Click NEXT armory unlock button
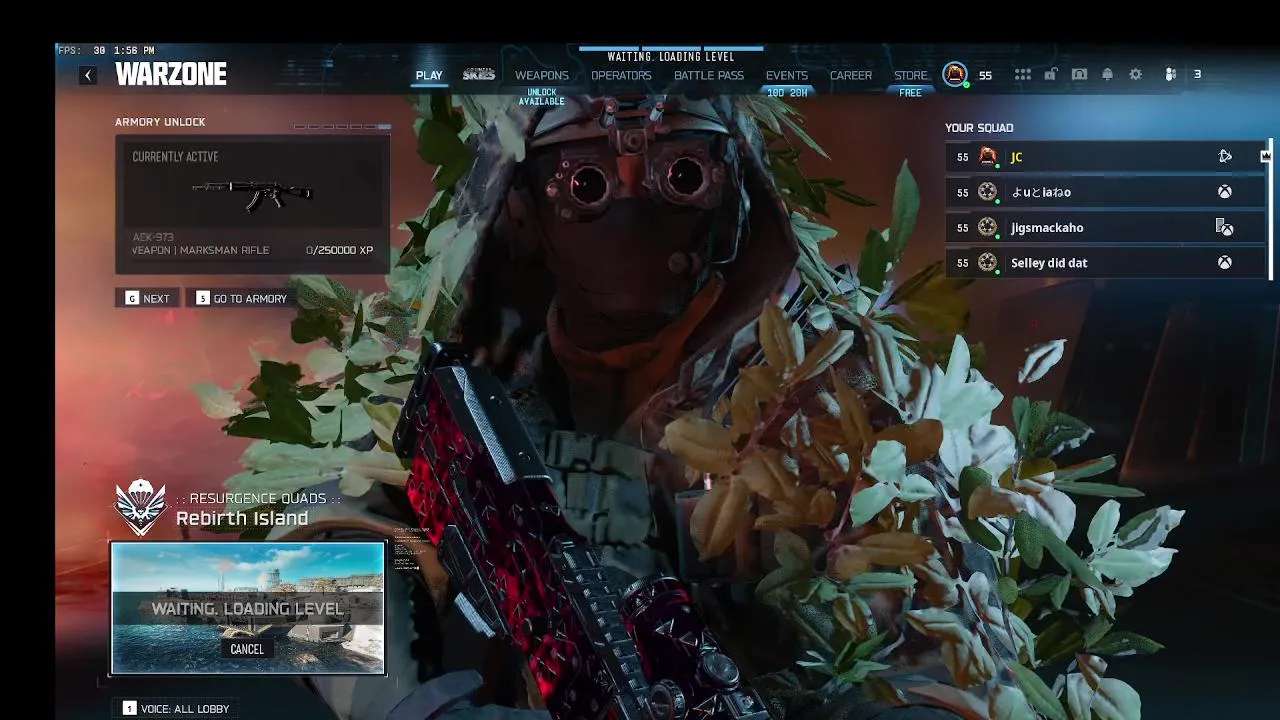This screenshot has height=720, width=1280. 147,298
